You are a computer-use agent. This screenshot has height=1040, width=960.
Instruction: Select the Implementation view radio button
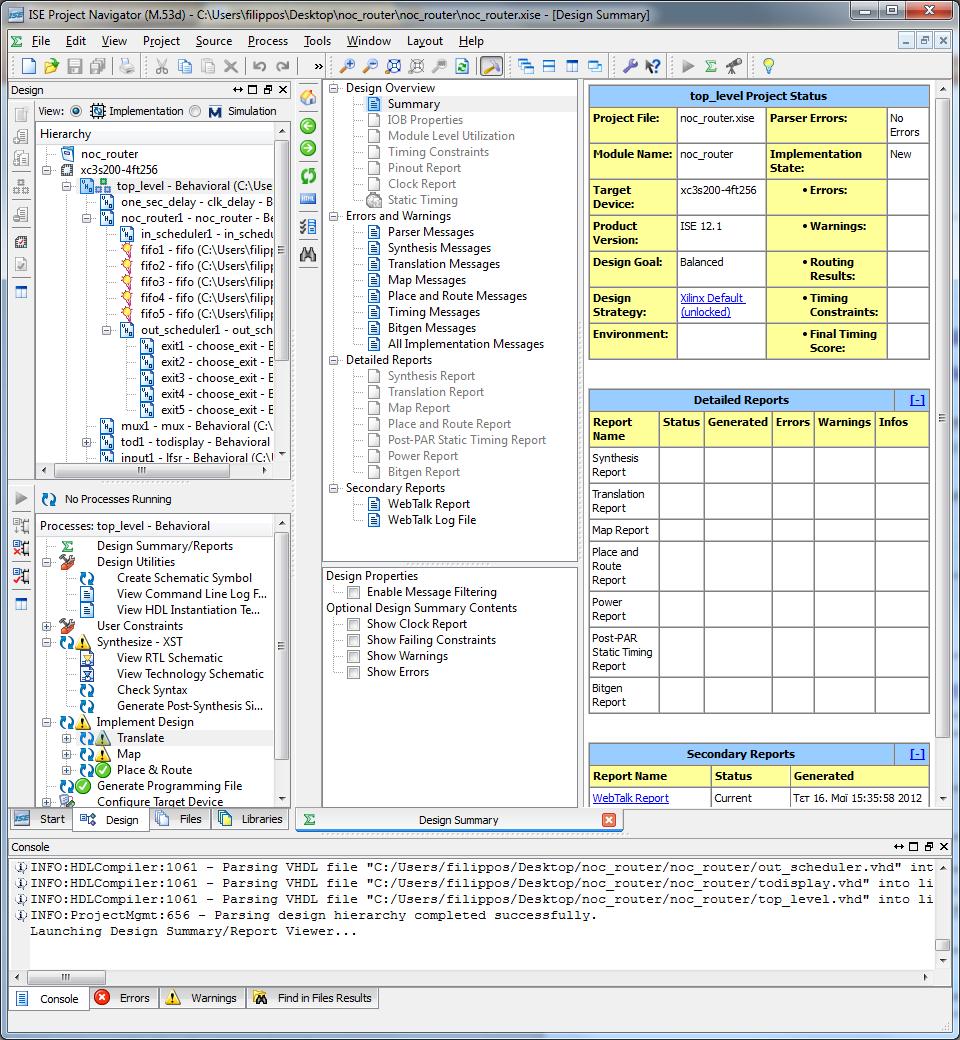click(76, 111)
